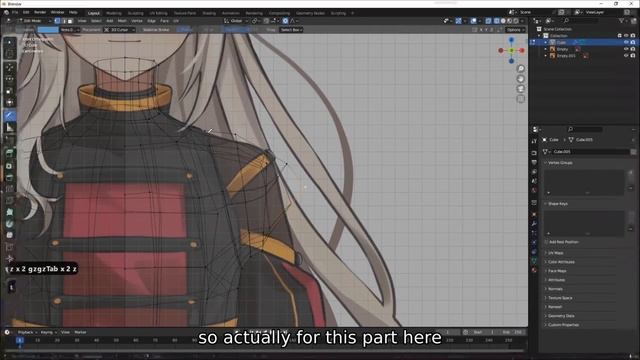Select the Move tool in left toolbar

point(10,68)
